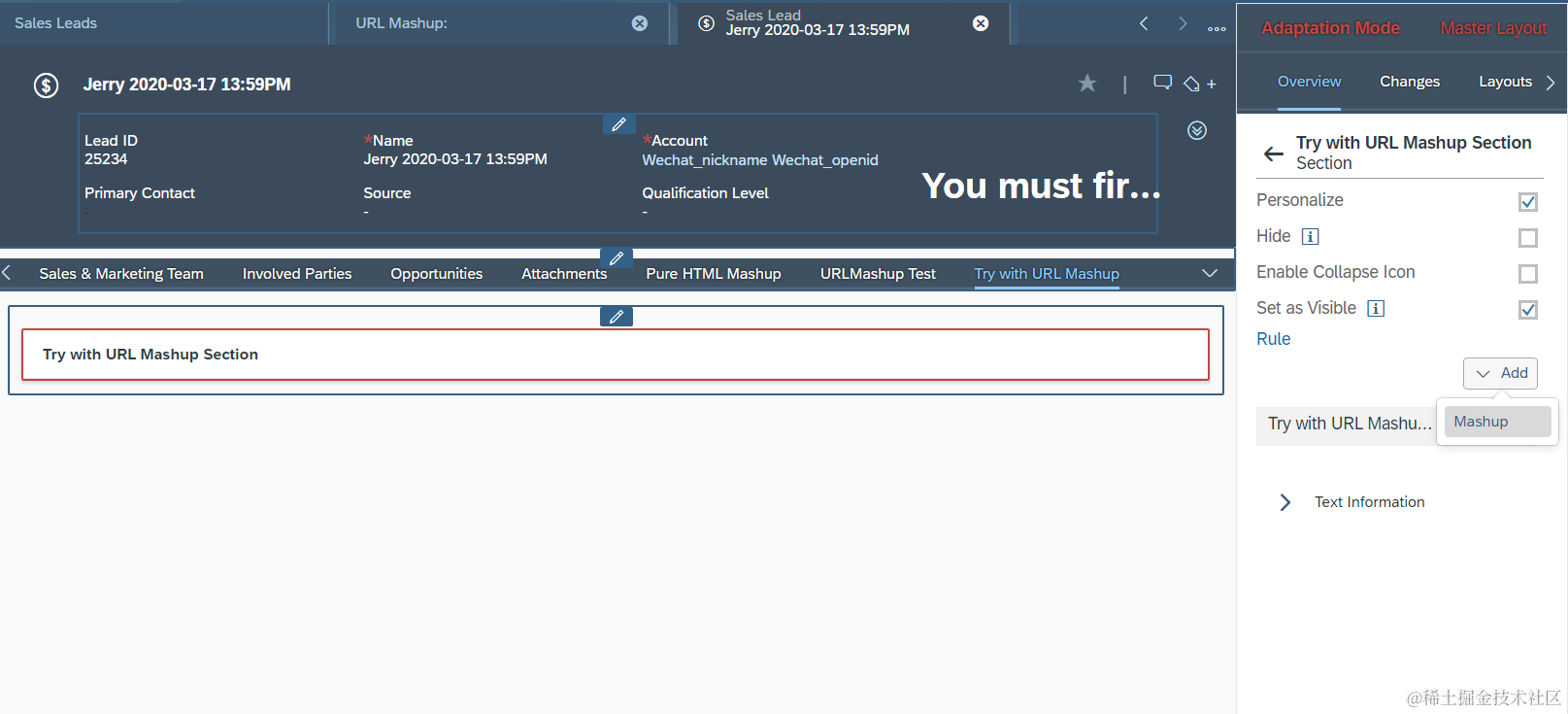Click the Source field label

point(387,193)
